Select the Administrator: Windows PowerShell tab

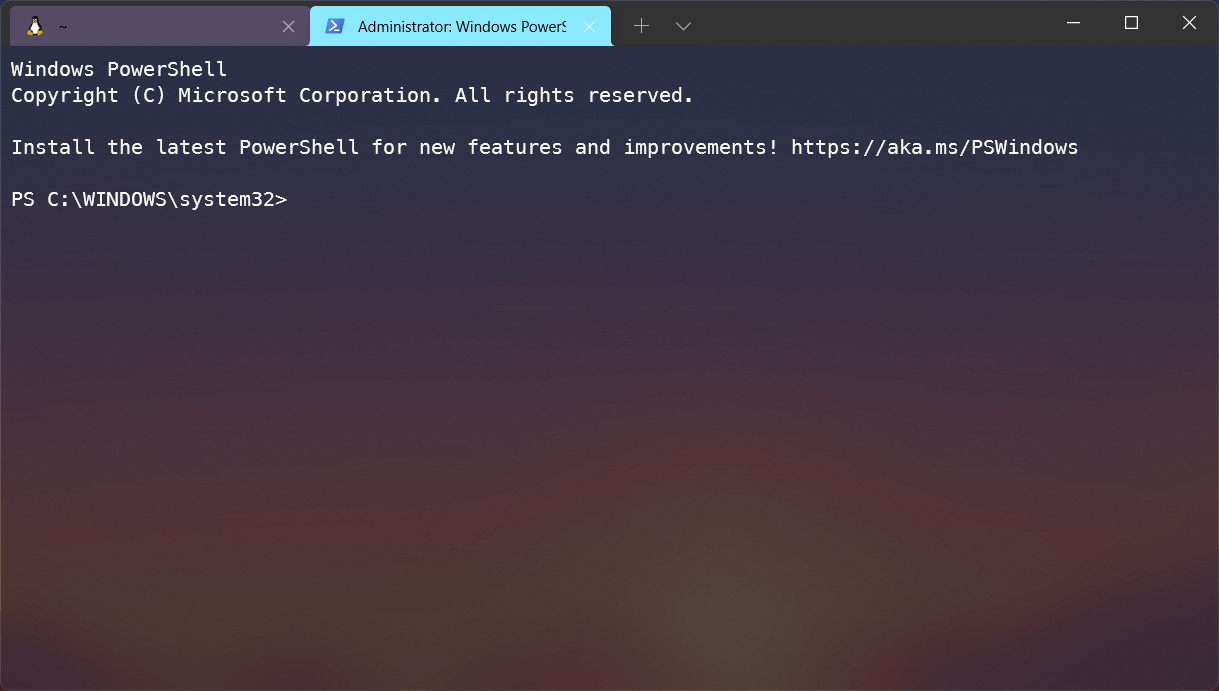tap(450, 25)
